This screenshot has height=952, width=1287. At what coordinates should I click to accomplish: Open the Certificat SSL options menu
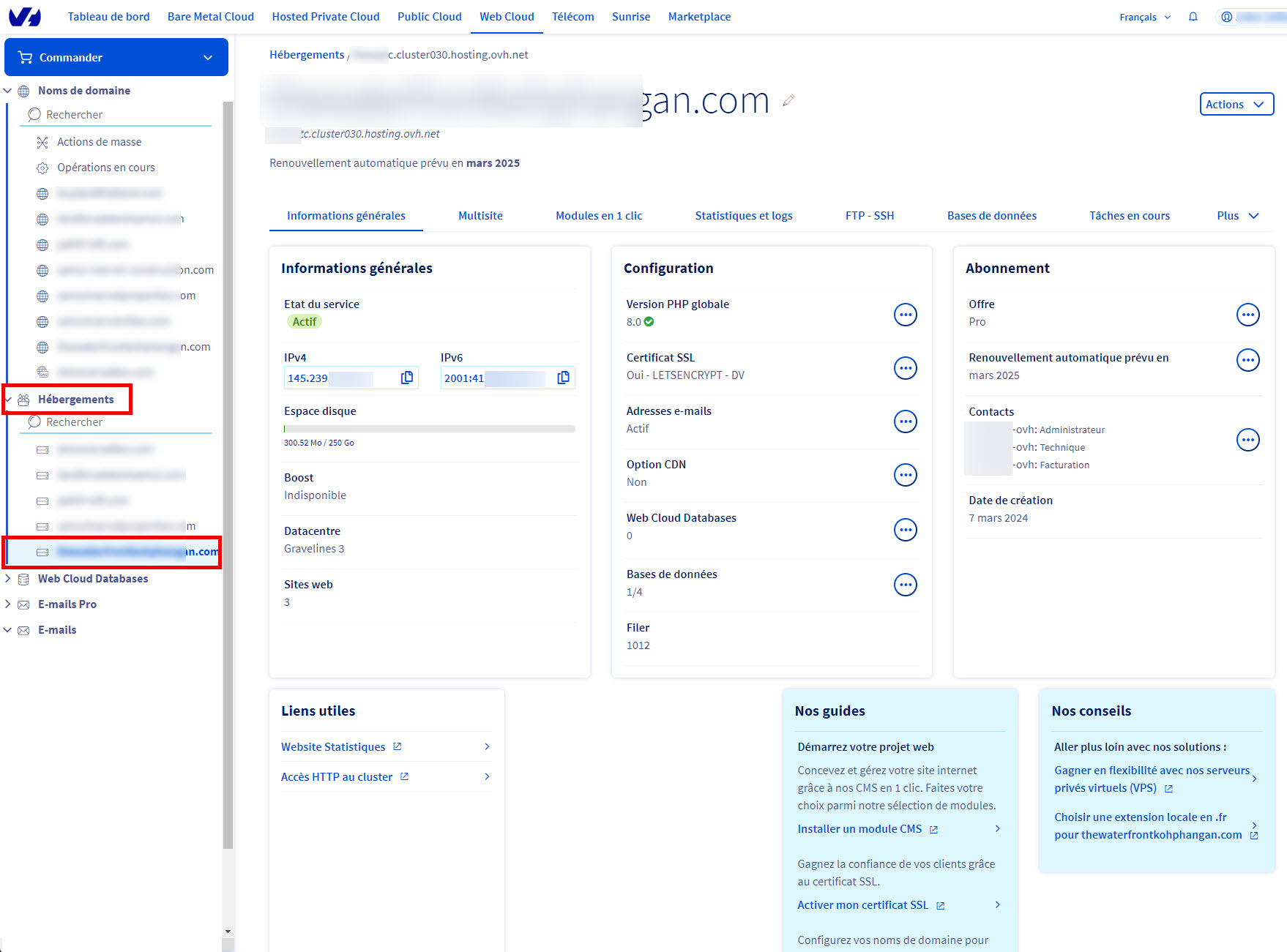906,368
